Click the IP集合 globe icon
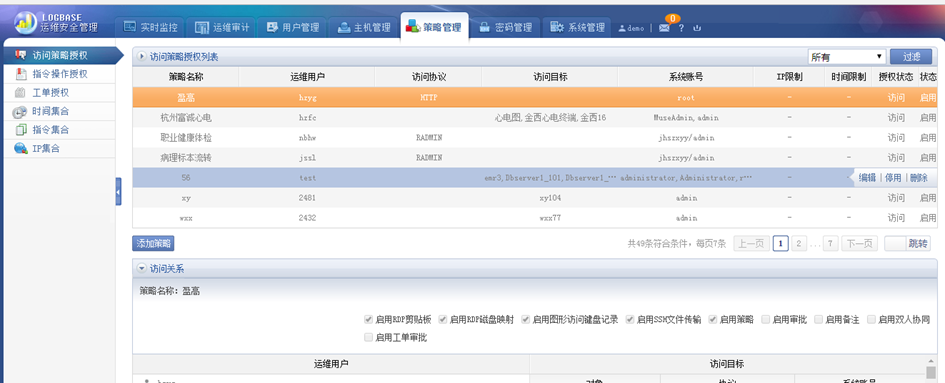Viewport: 945px width, 383px height. point(20,148)
